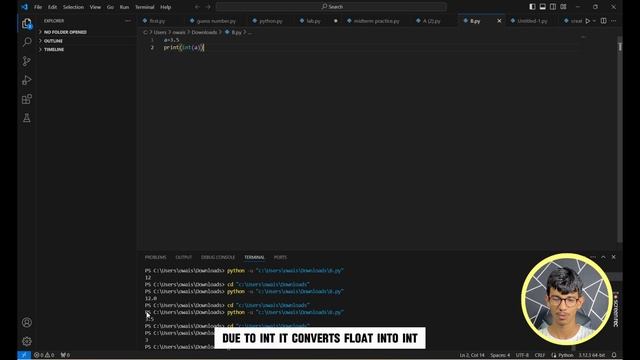The width and height of the screenshot is (640, 360).
Task: Toggle primary side bar visibility
Action: pyautogui.click(x=532, y=7)
